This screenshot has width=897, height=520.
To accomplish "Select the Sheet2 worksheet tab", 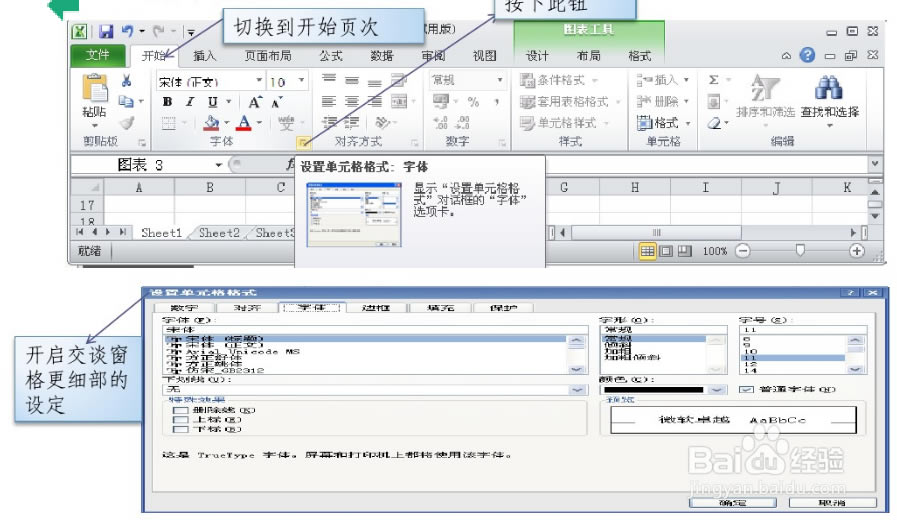I will pos(219,233).
